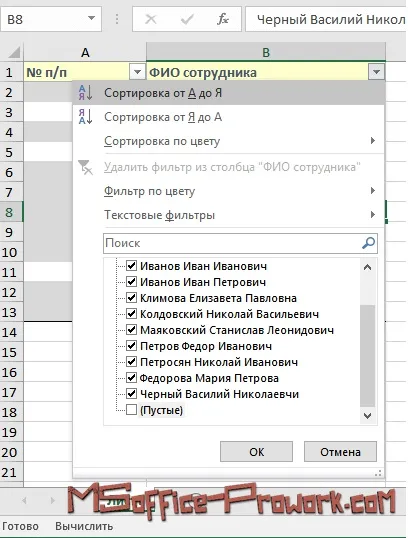
Task: Click the formula bar confirm checkmark
Action: pos(187,19)
